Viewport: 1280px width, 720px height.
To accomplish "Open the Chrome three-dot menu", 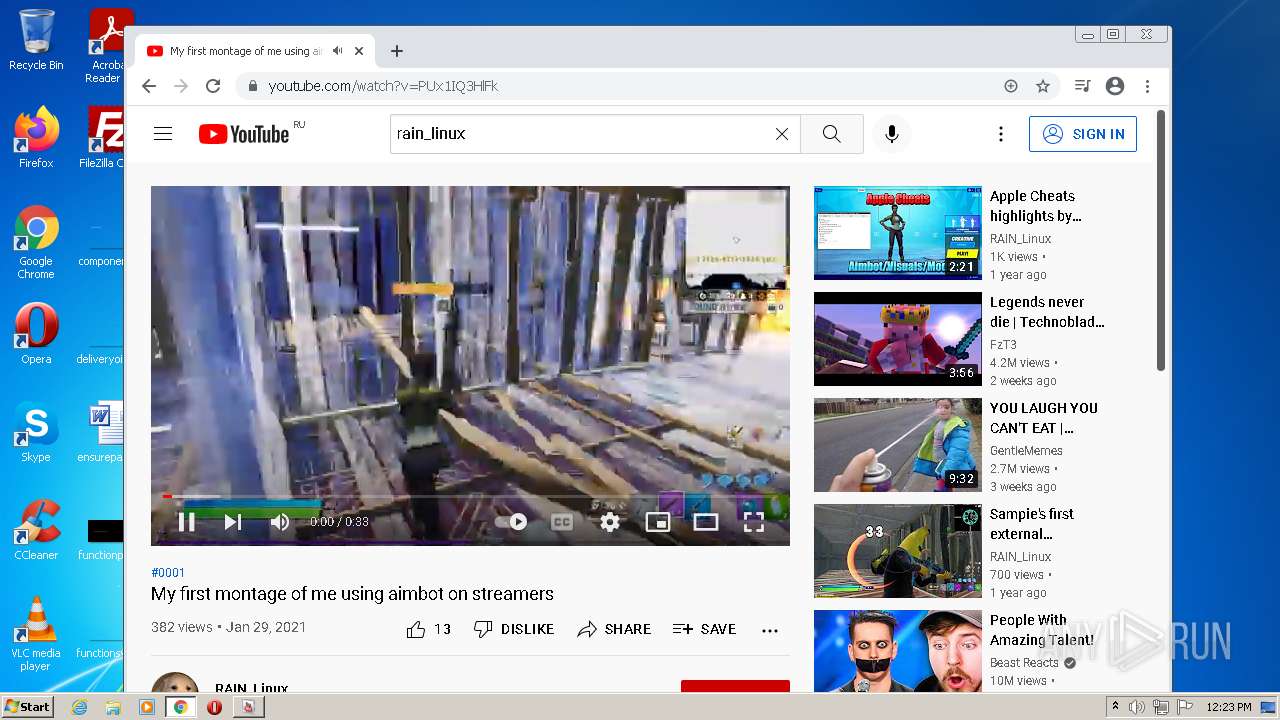I will [x=1148, y=86].
